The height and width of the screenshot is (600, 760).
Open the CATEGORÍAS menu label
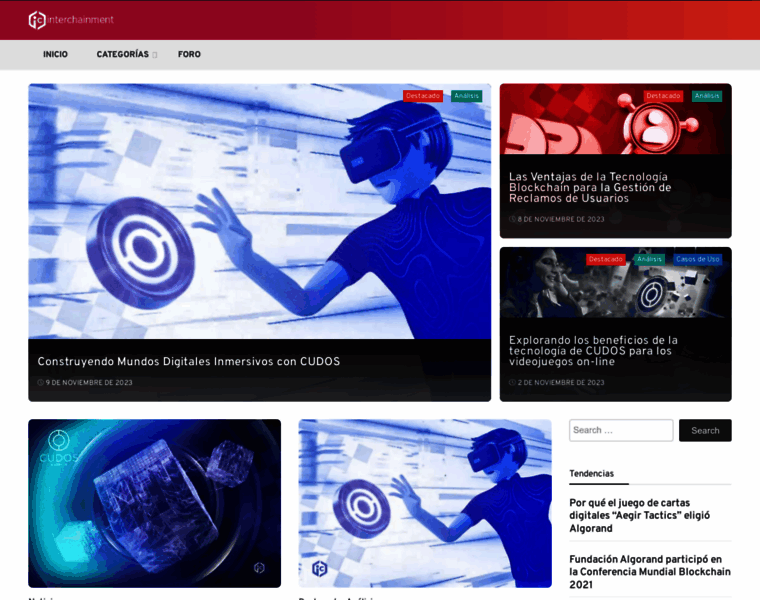[123, 54]
